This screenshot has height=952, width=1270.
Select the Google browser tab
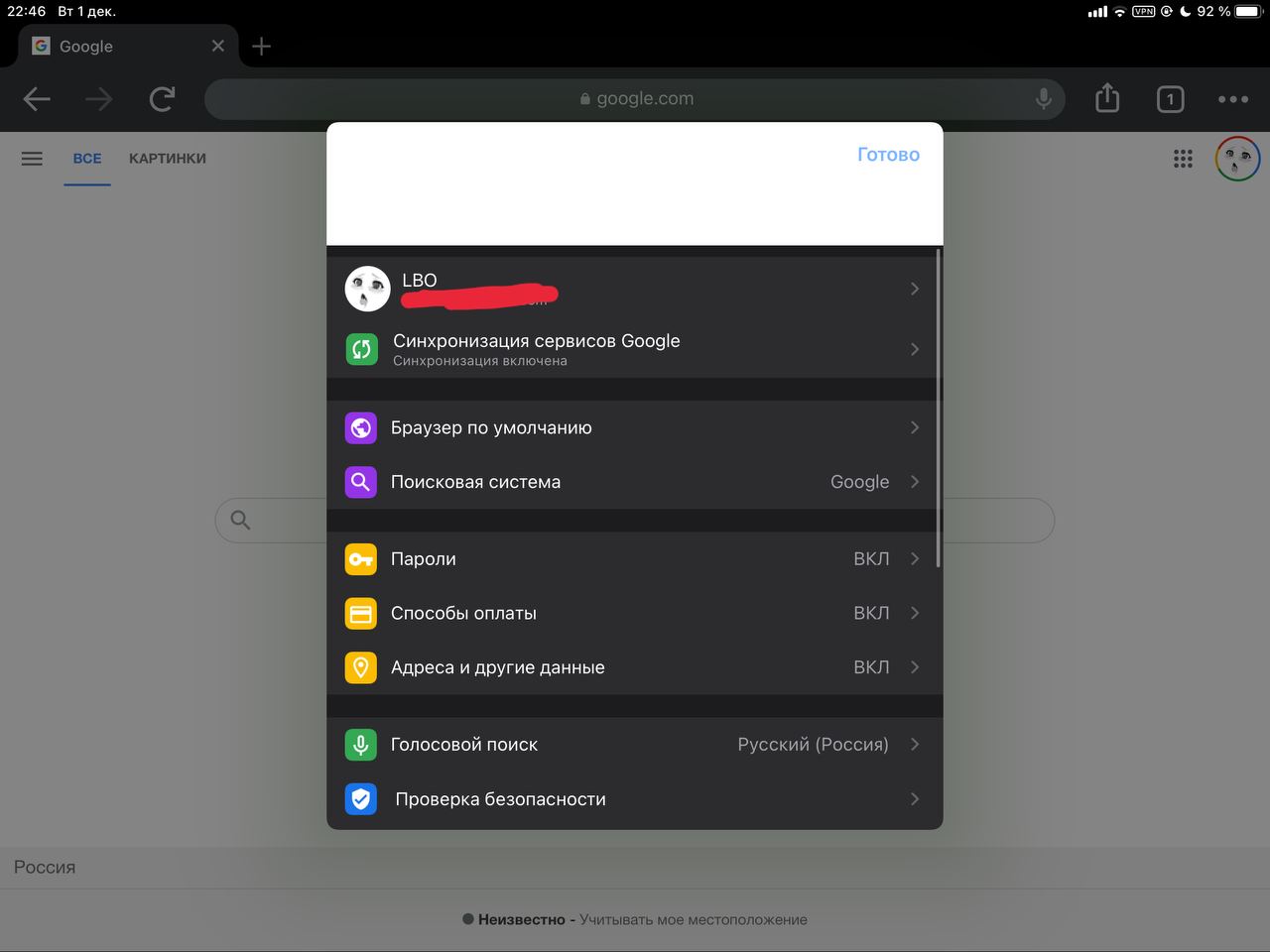coord(128,46)
